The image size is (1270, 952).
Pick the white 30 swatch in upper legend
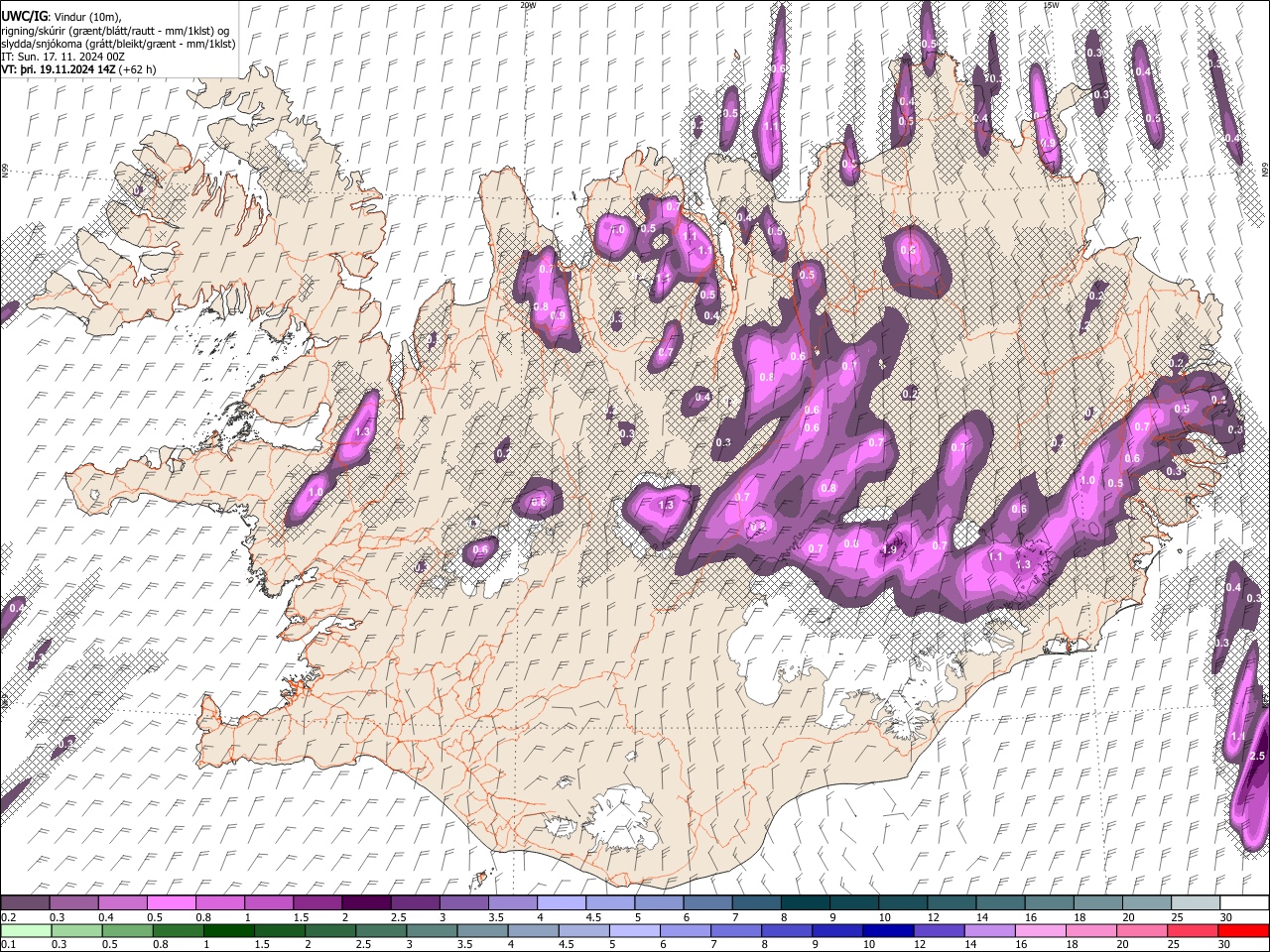click(x=1243, y=903)
